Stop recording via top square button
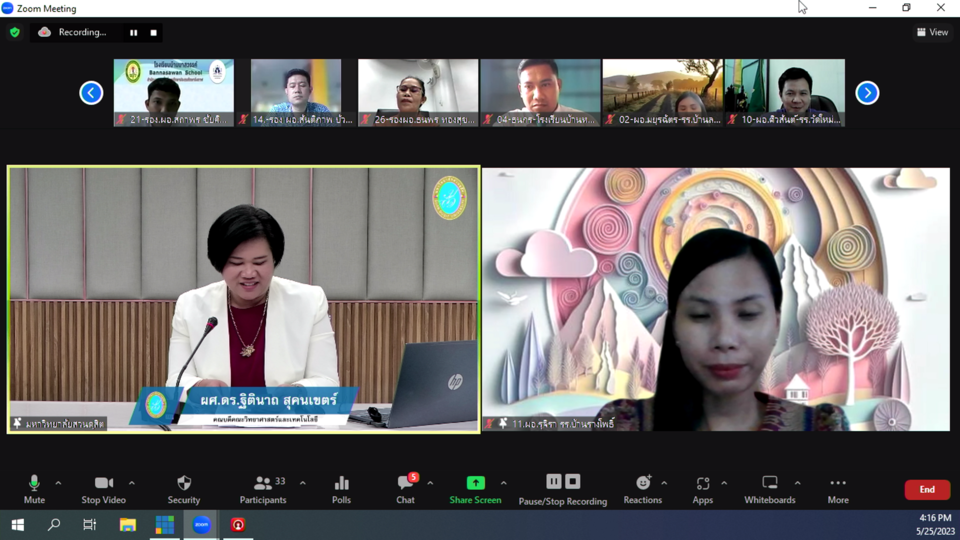This screenshot has width=960, height=540. 153,32
